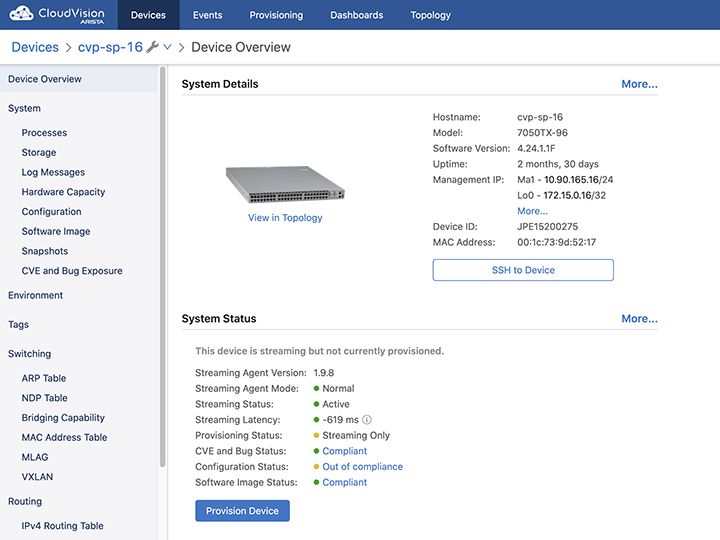Select the Tags section in sidebar
Image resolution: width=720 pixels, height=540 pixels.
point(18,325)
